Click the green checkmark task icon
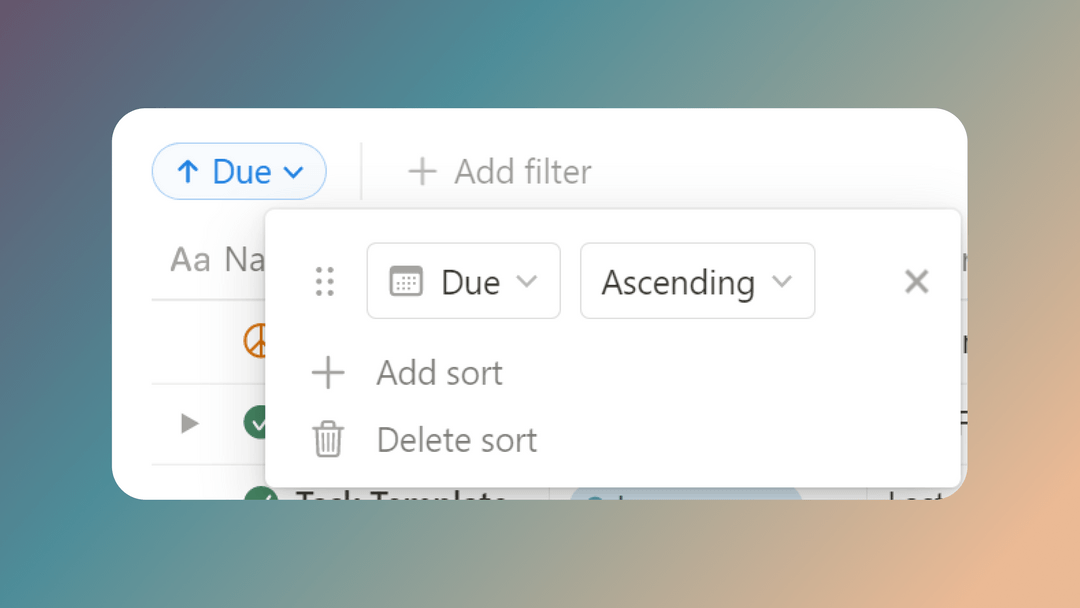 click(x=260, y=423)
